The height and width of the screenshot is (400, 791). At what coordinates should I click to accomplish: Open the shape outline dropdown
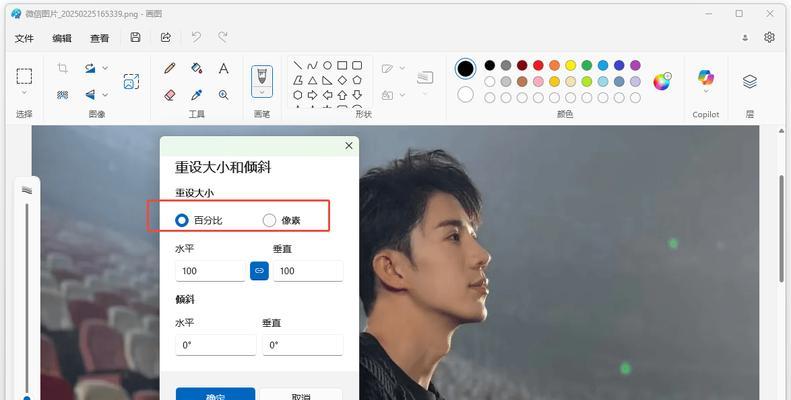coord(402,68)
